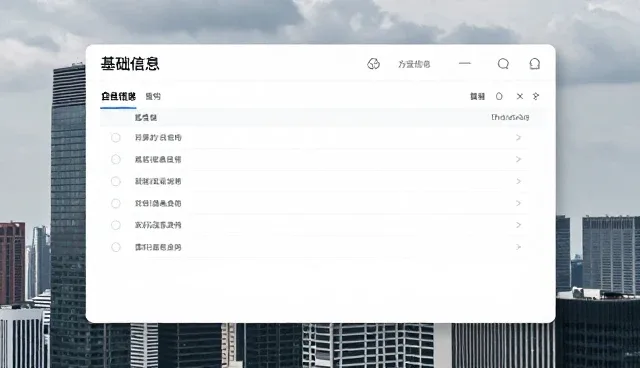The width and height of the screenshot is (640, 368).
Task: Click the 基础信息 window title
Action: [130, 64]
